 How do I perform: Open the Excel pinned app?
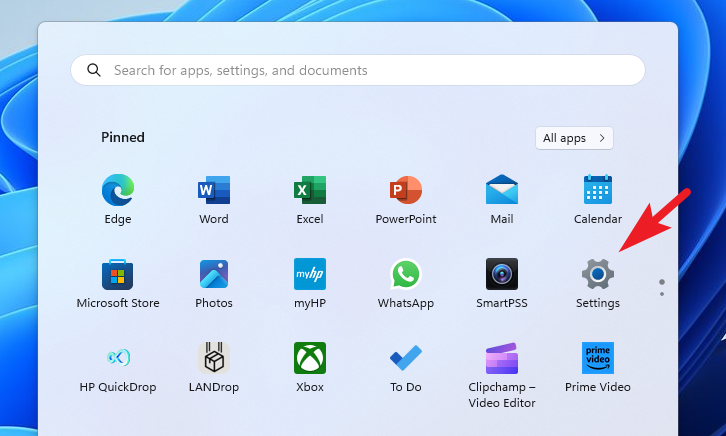point(310,199)
